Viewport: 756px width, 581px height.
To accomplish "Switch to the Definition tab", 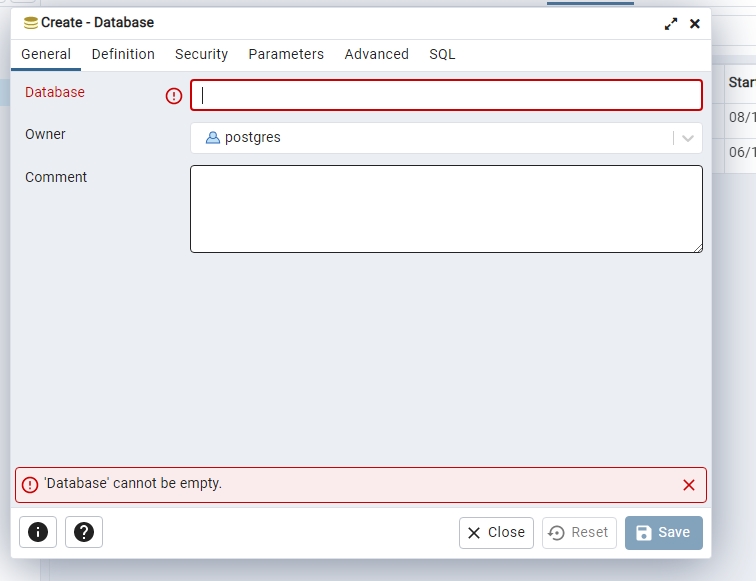I will (123, 54).
